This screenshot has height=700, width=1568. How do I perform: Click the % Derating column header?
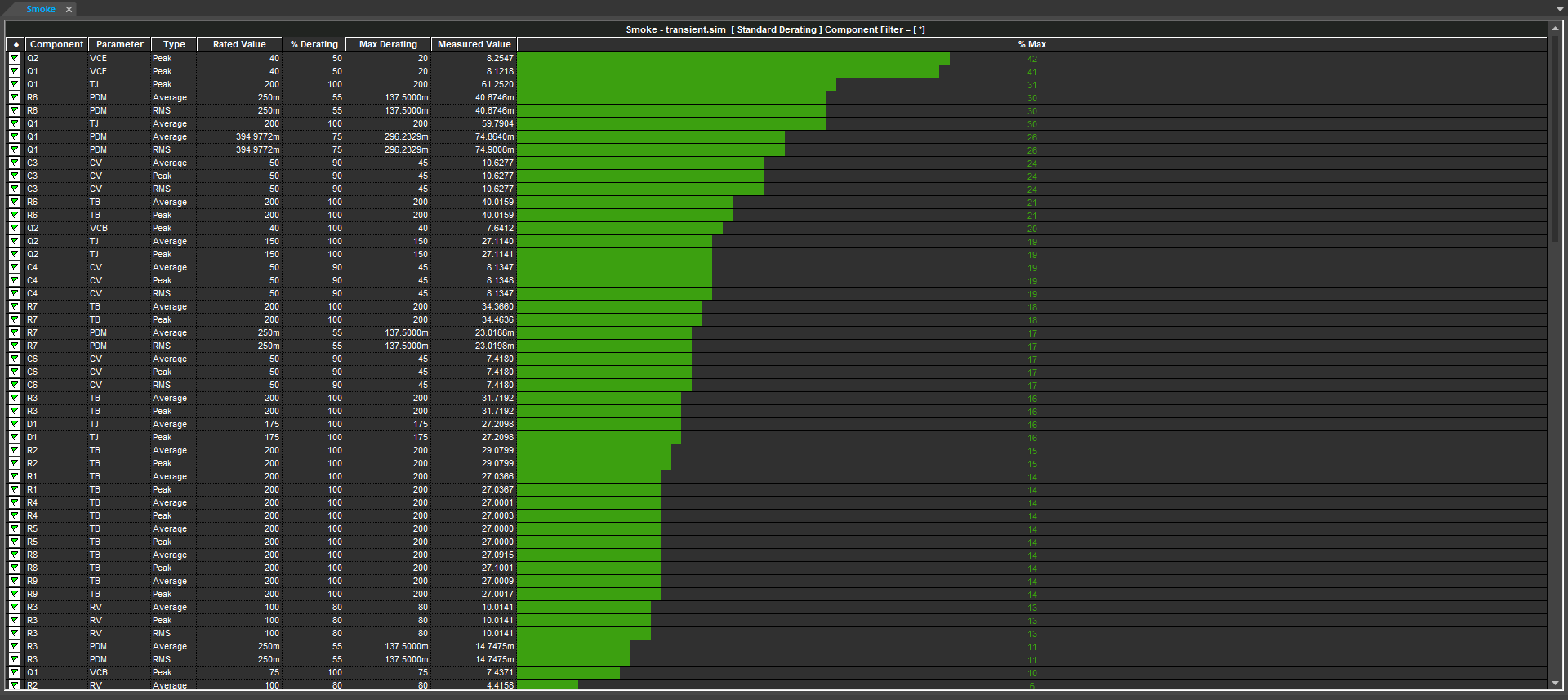pos(314,45)
